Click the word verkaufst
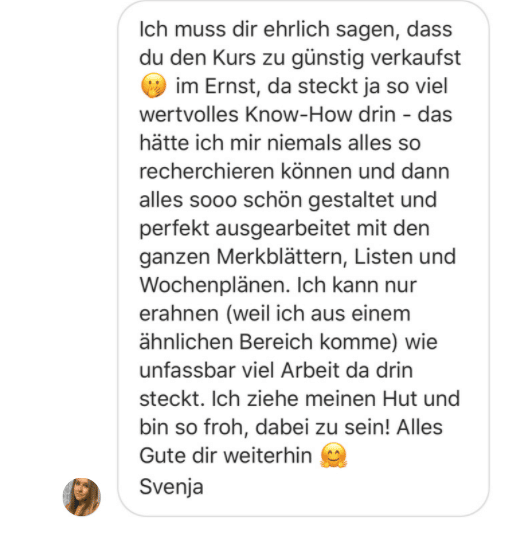The image size is (515, 533). point(415,57)
